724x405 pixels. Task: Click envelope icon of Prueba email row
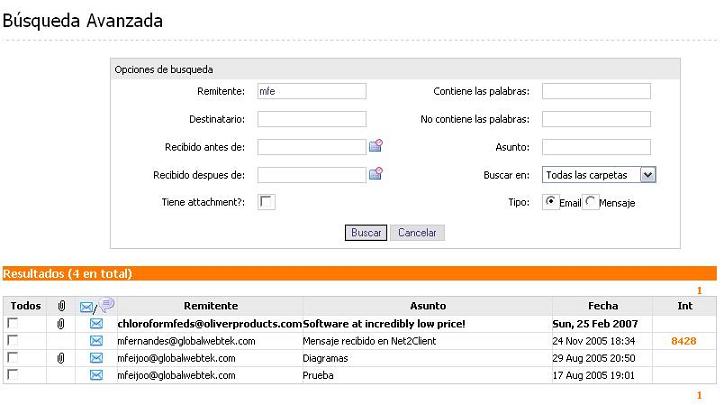[96, 375]
